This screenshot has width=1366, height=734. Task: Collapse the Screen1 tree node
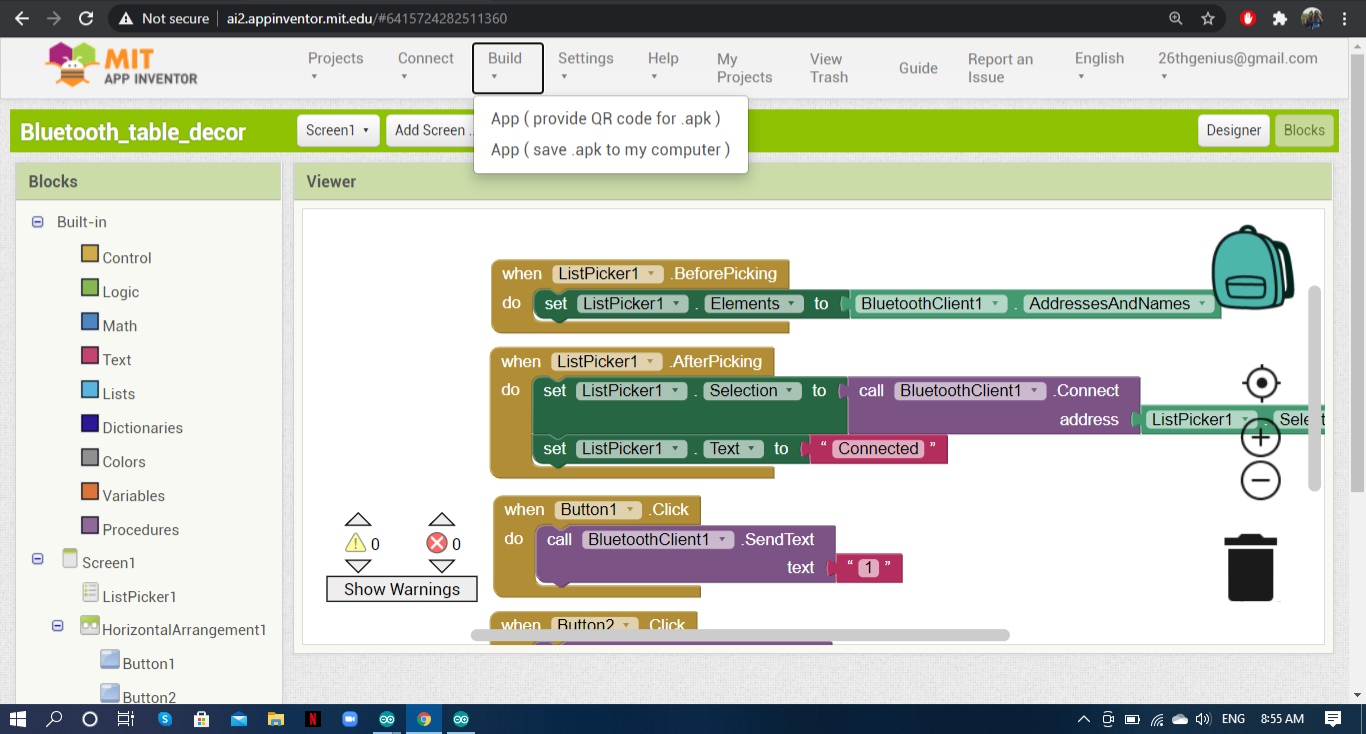[38, 560]
